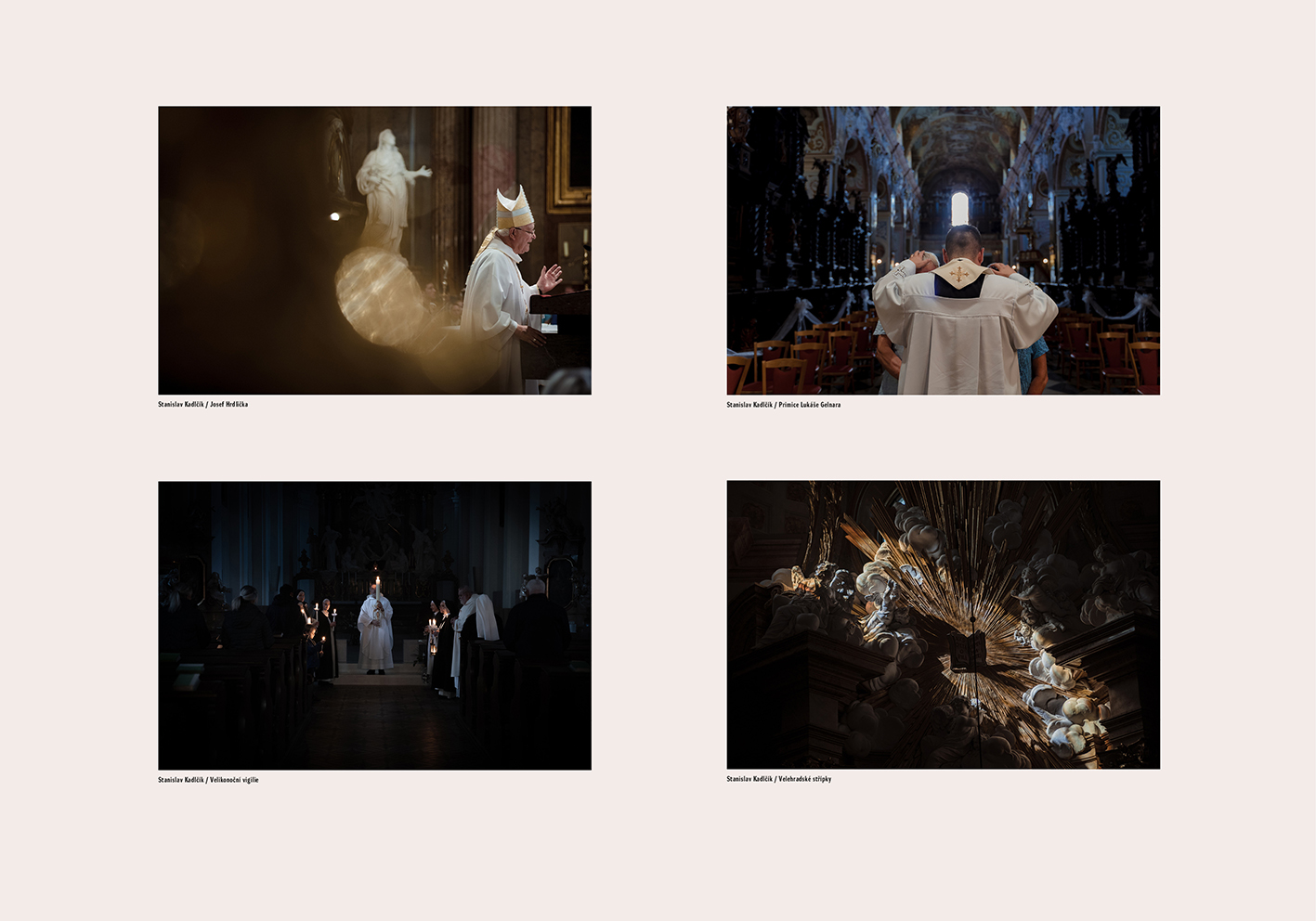Click the bright window at the end of the nave
The width and height of the screenshot is (1316, 921).
click(x=959, y=208)
